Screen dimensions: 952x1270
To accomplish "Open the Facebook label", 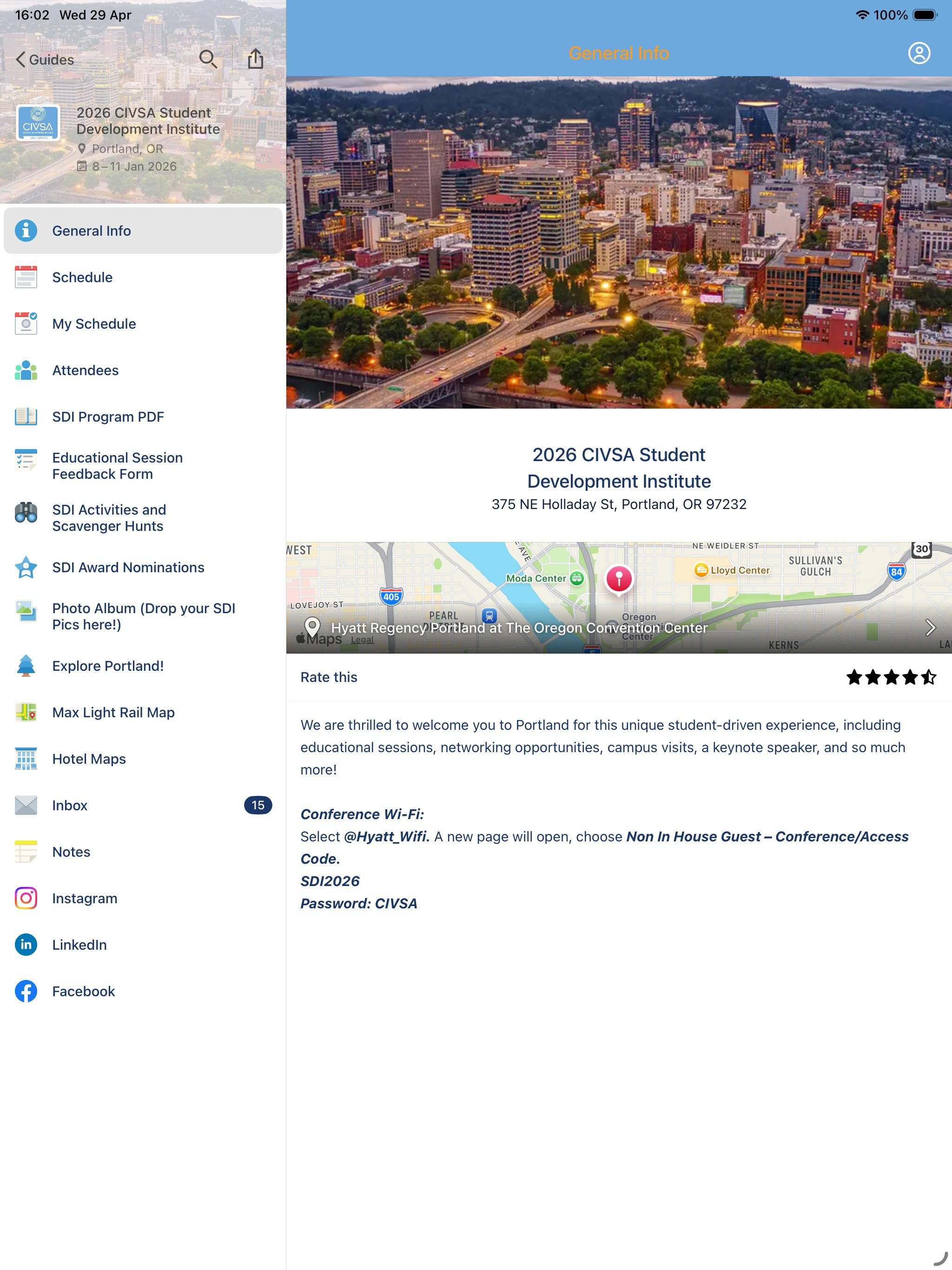I will [x=83, y=992].
